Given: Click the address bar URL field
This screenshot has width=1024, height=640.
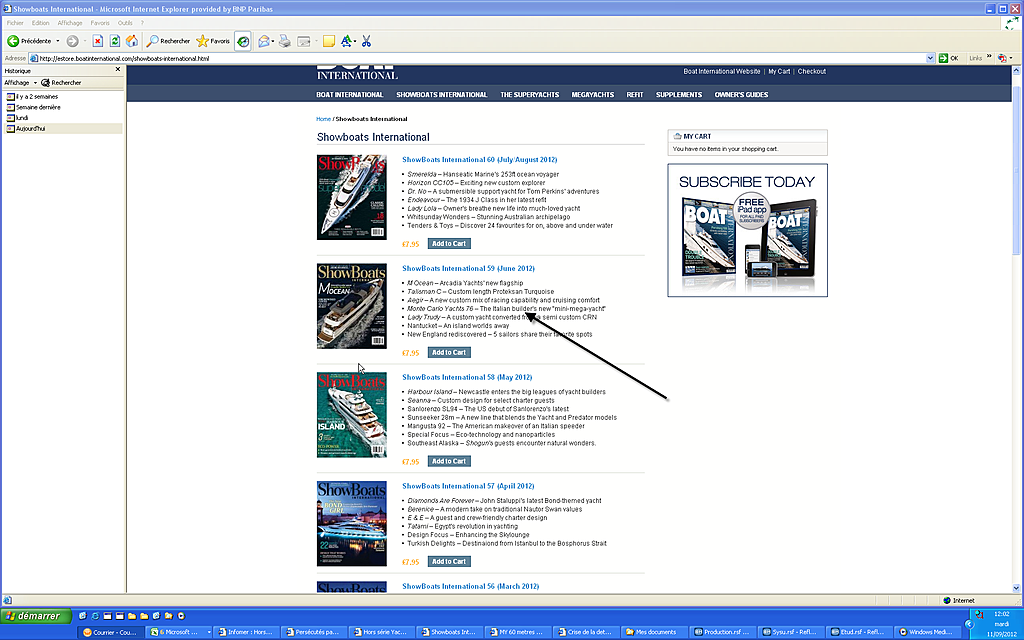Looking at the screenshot, I should (x=482, y=58).
